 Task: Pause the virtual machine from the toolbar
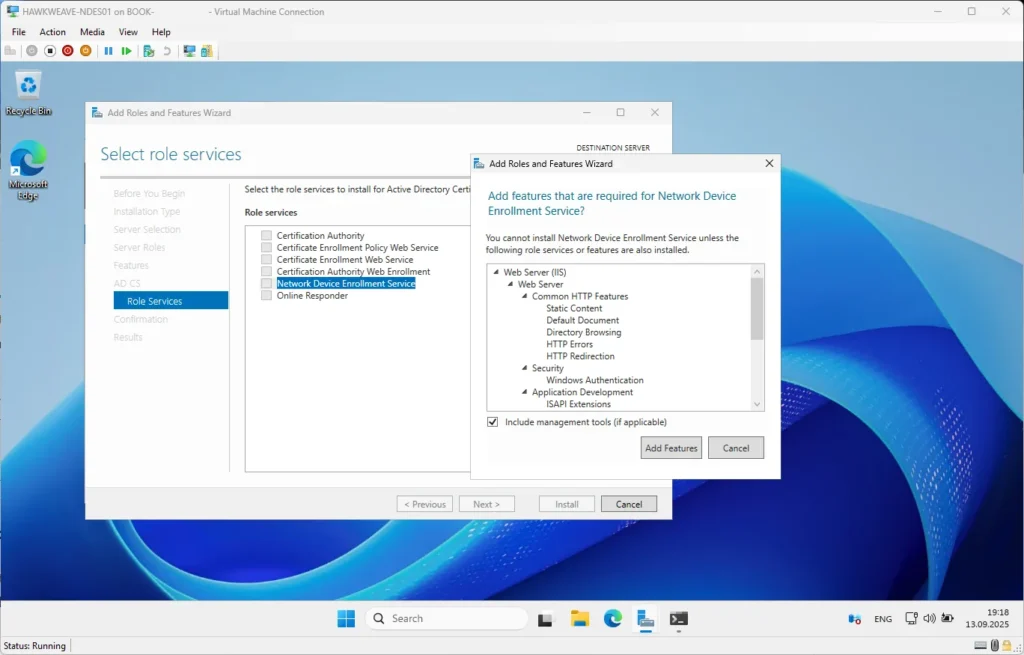tap(108, 51)
